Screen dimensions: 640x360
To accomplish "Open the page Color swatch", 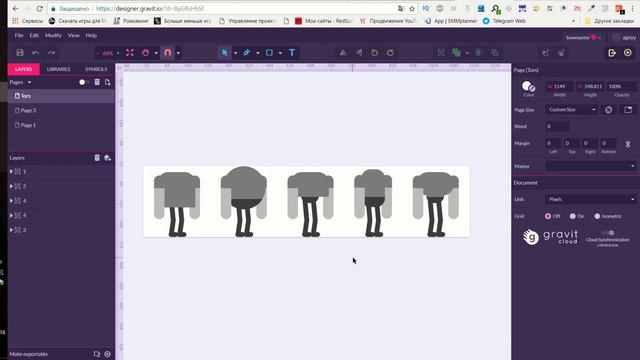I will tap(528, 86).
